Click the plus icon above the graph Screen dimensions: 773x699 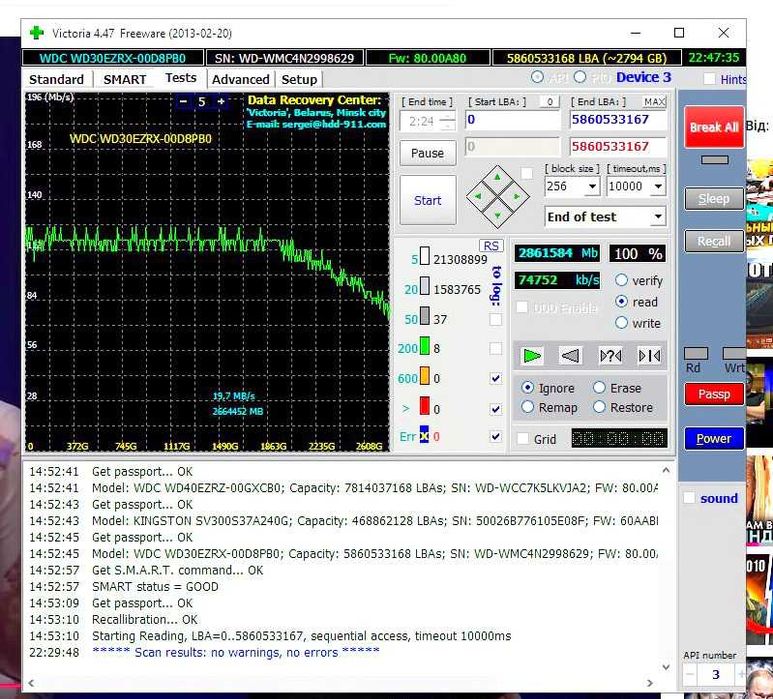[221, 101]
